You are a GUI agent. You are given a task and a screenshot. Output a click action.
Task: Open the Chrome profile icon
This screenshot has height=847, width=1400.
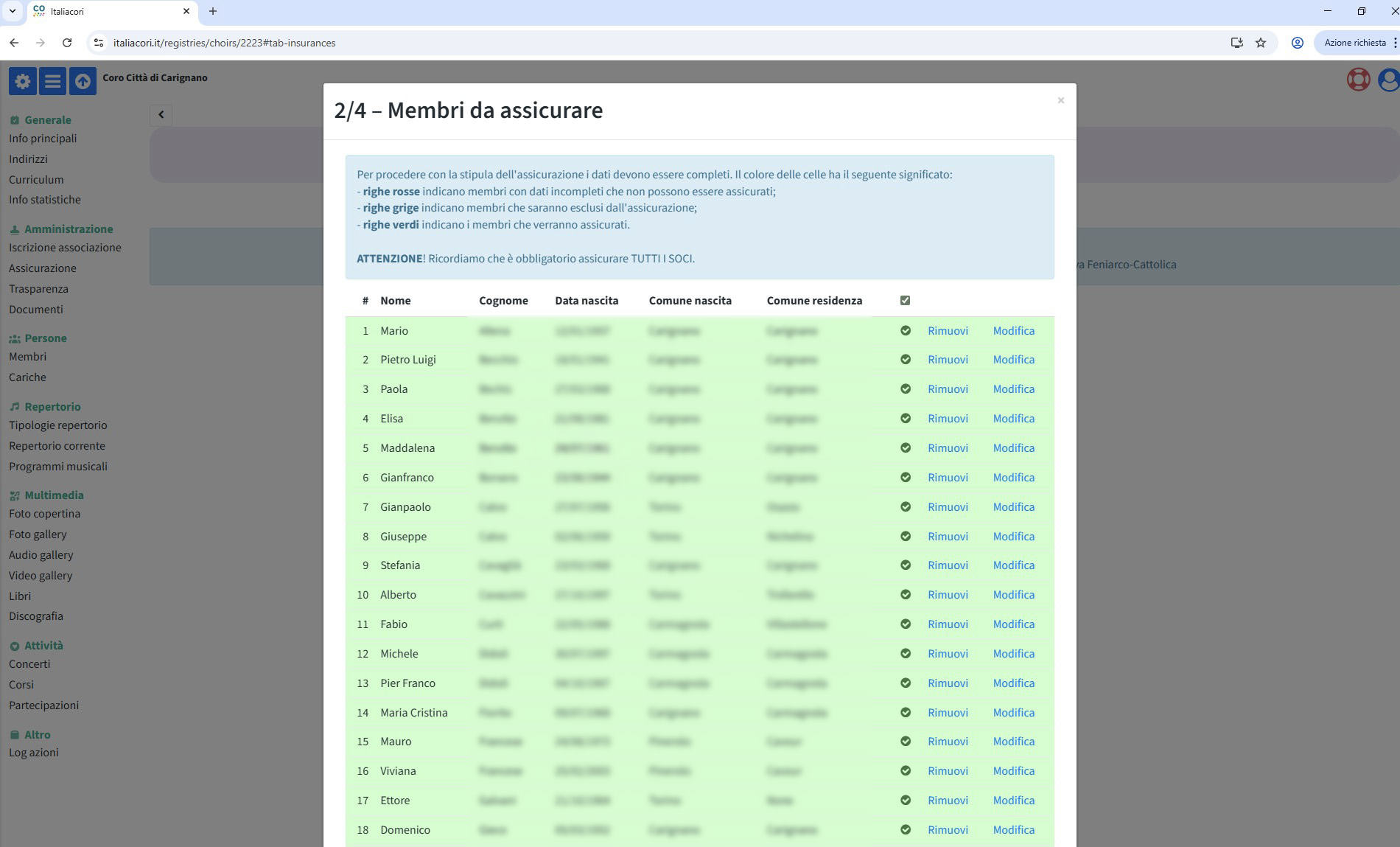[1297, 43]
